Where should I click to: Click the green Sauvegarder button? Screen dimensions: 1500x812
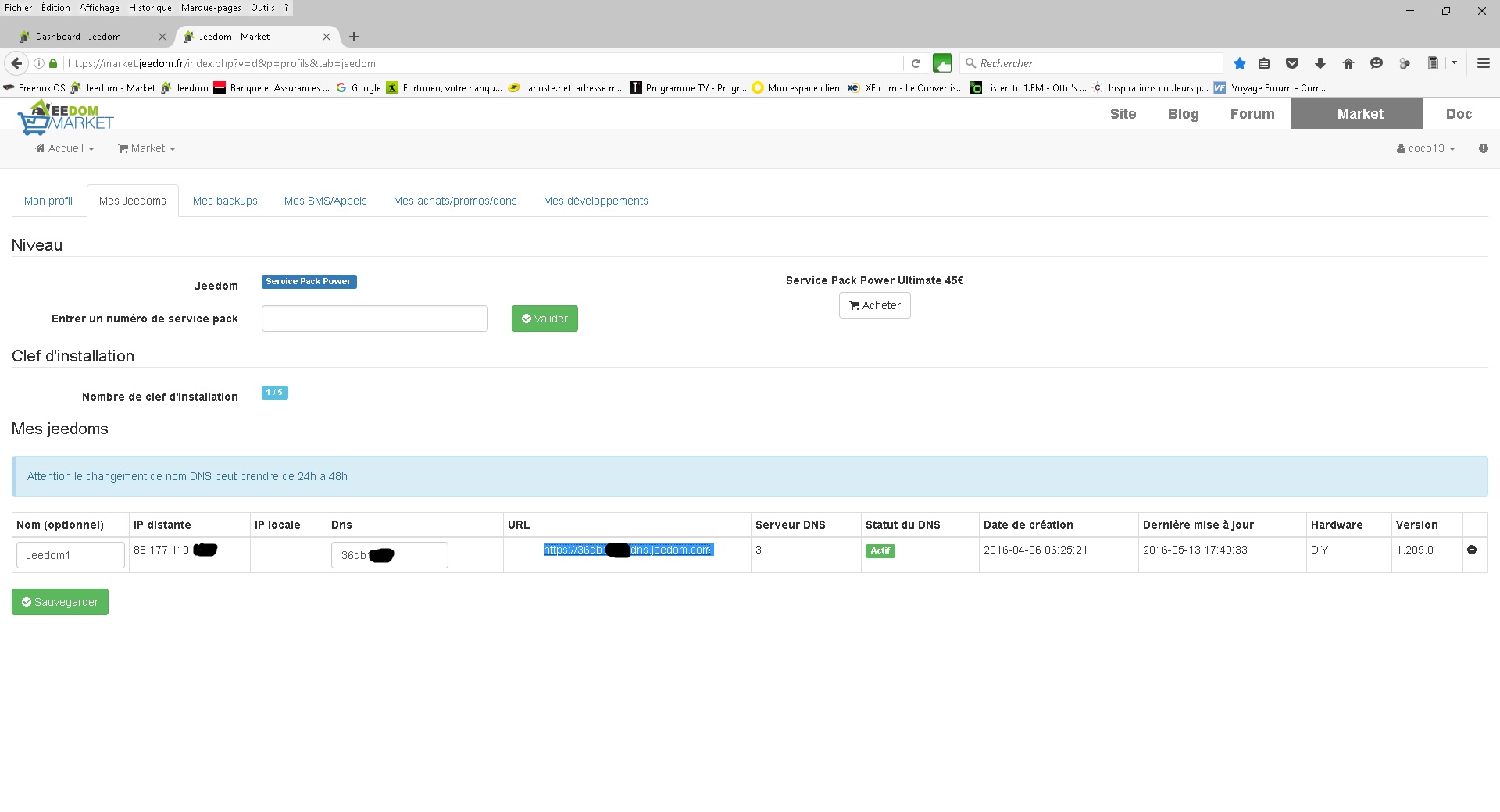click(60, 602)
